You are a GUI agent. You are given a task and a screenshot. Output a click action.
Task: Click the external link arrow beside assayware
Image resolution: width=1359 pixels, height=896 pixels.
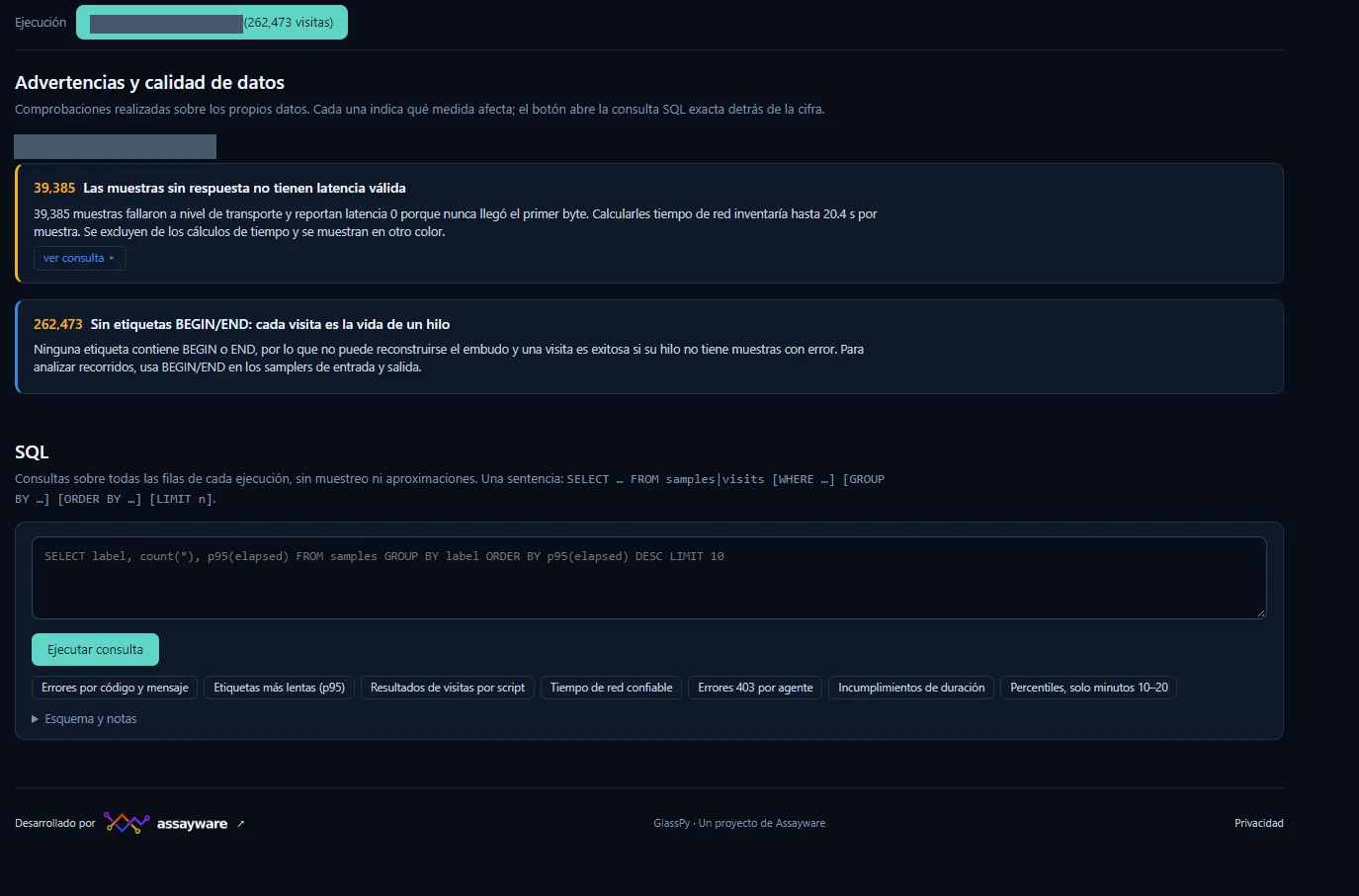point(240,823)
